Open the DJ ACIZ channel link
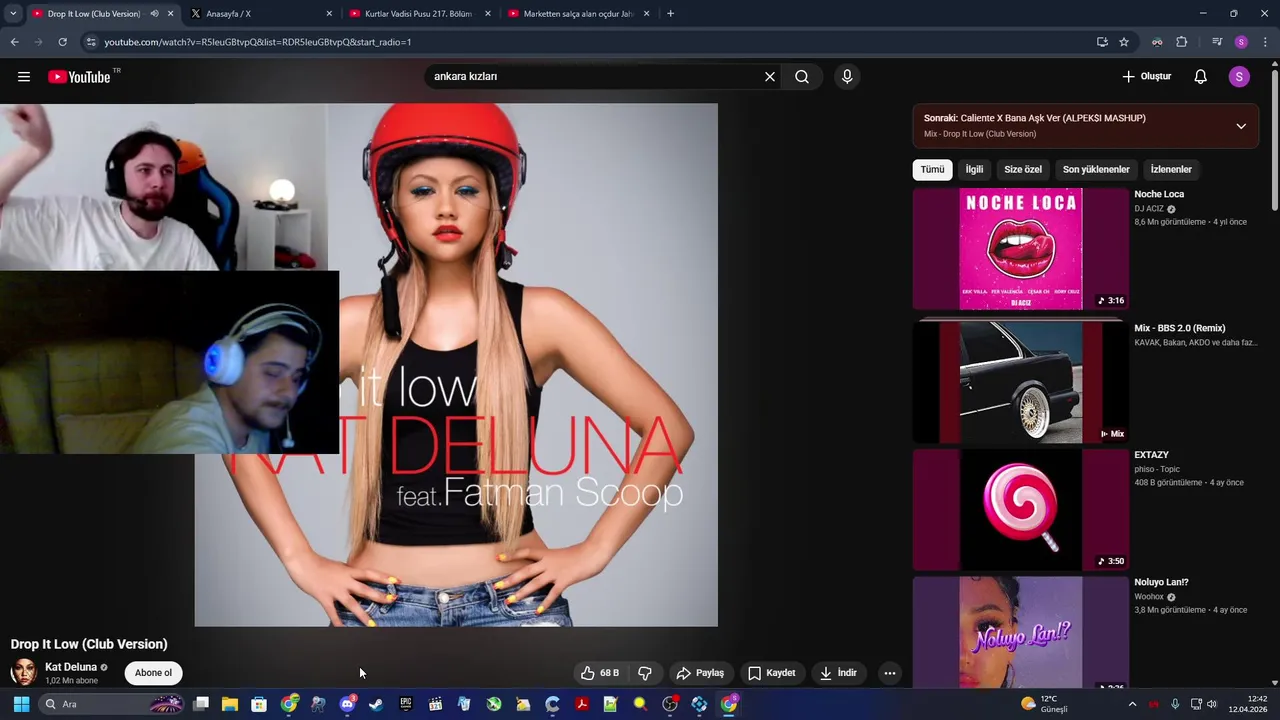This screenshot has height=720, width=1280. pos(1149,209)
